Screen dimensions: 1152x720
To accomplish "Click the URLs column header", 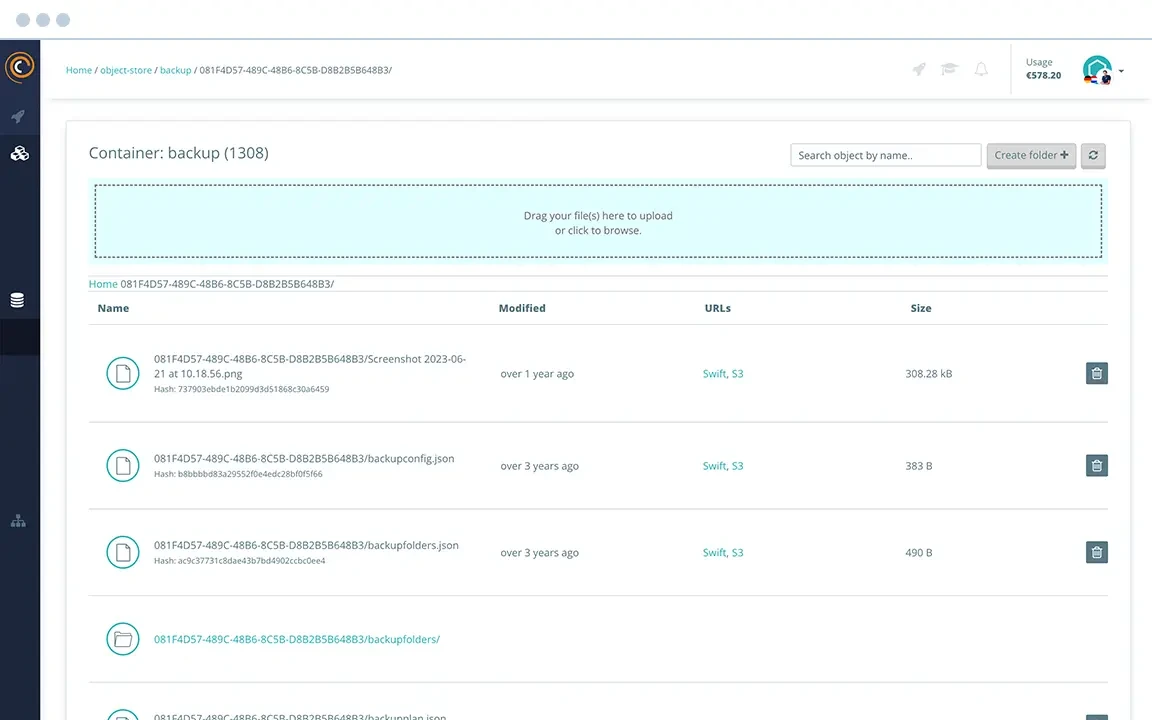I will coord(718,309).
